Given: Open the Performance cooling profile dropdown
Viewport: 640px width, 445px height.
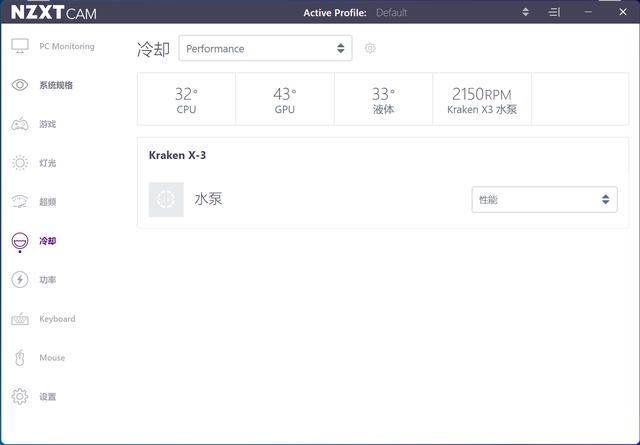Looking at the screenshot, I should (265, 48).
